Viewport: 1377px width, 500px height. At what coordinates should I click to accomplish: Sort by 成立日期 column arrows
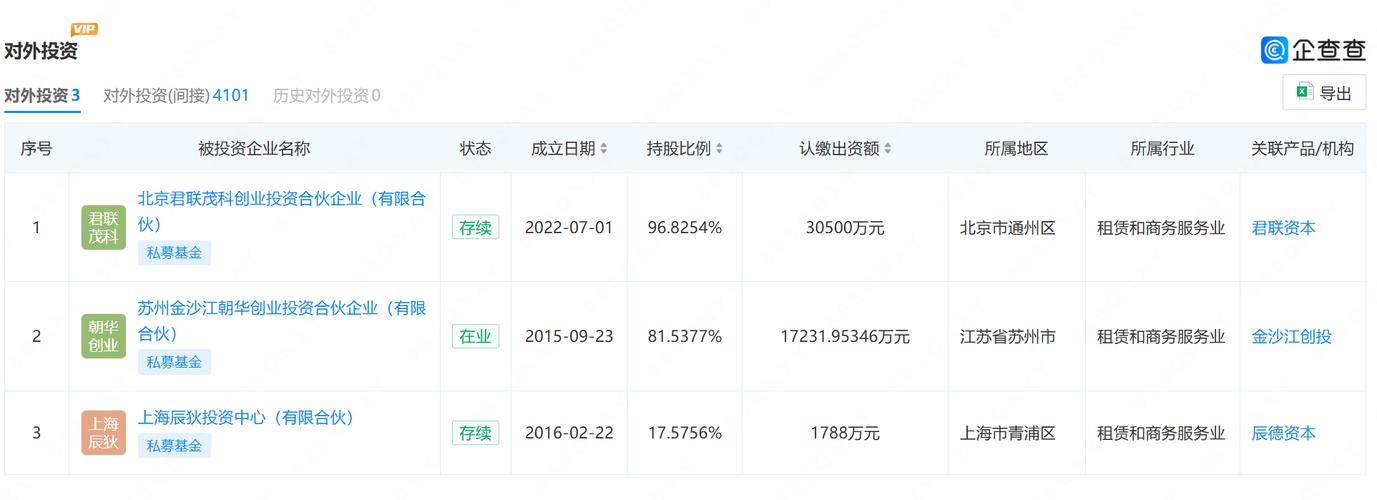(x=603, y=149)
